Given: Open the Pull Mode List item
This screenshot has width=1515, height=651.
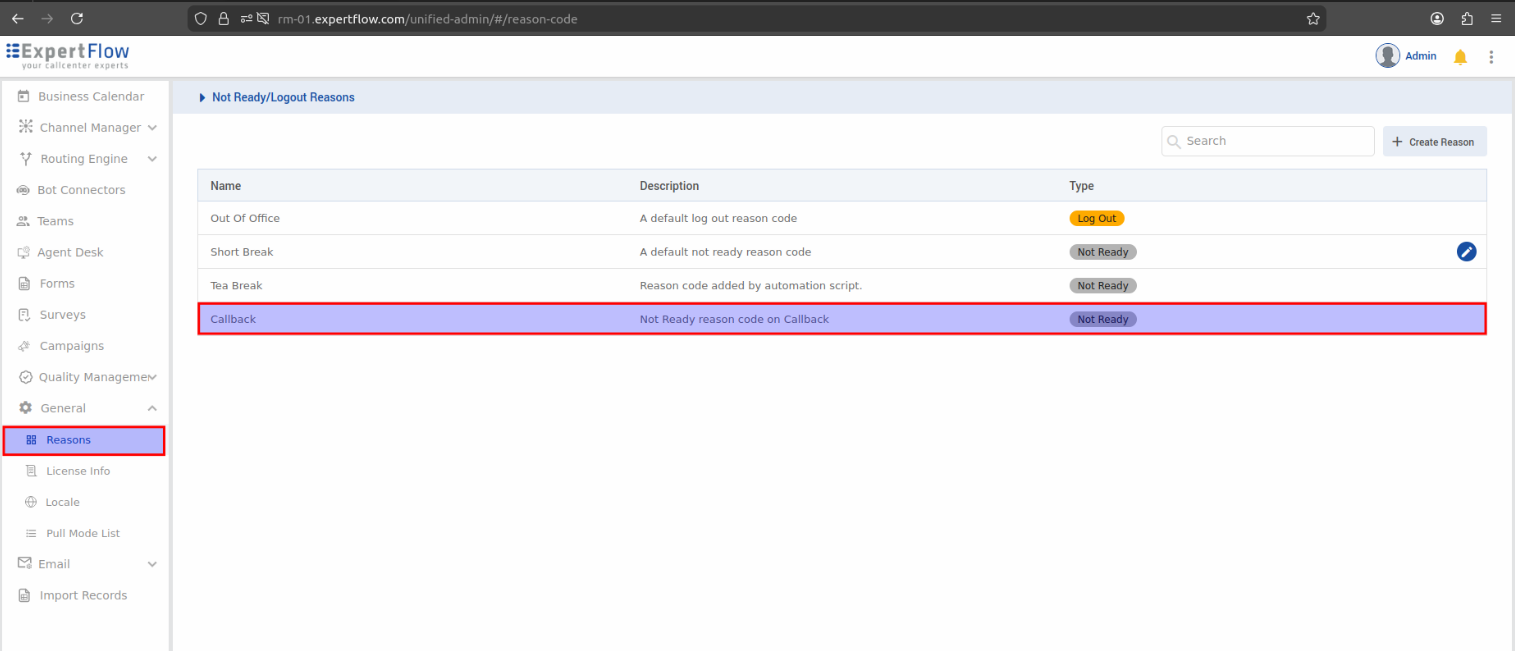Looking at the screenshot, I should [x=82, y=533].
